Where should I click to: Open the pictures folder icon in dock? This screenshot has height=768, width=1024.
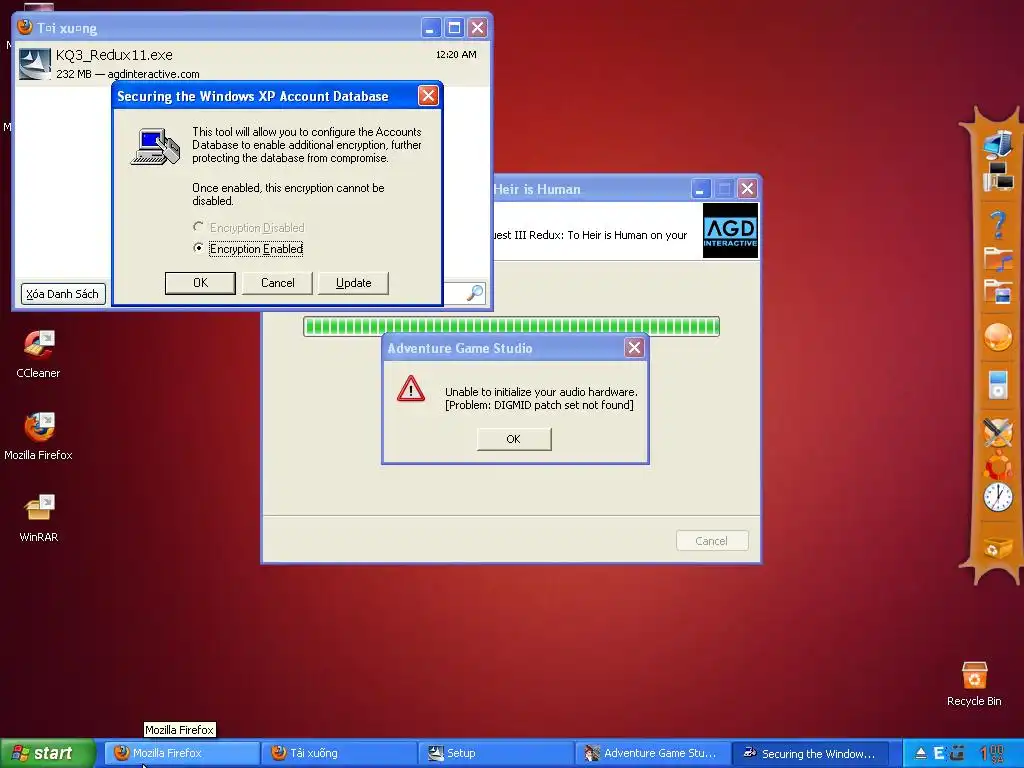click(998, 291)
